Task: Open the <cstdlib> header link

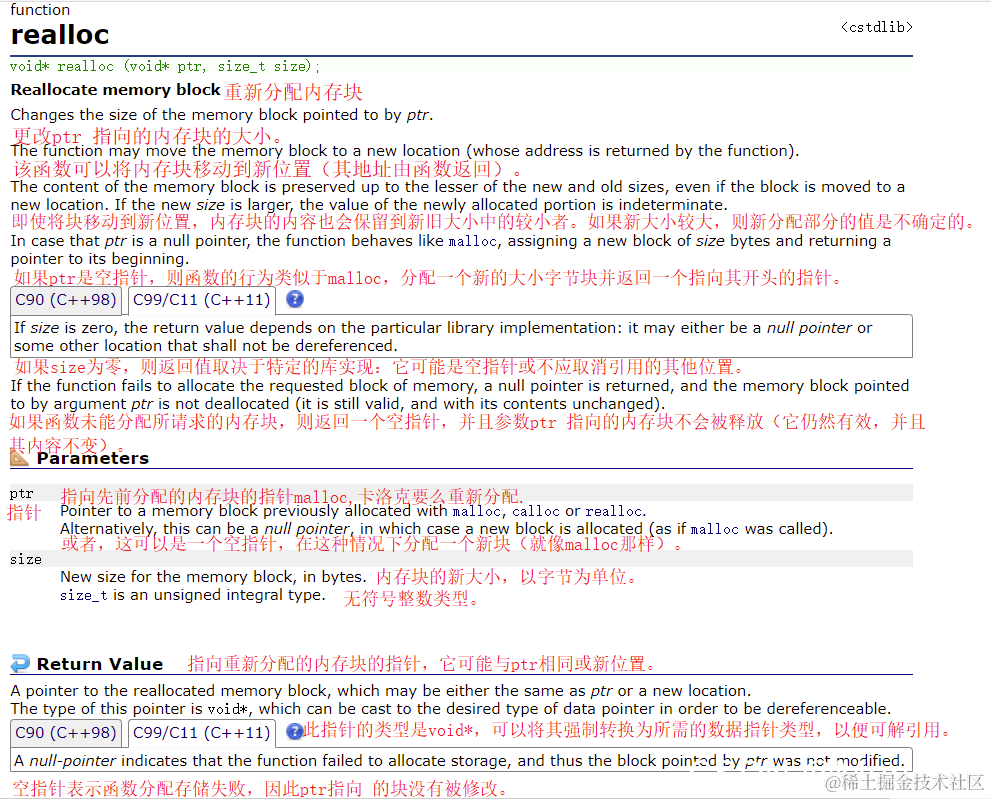Action: click(877, 27)
